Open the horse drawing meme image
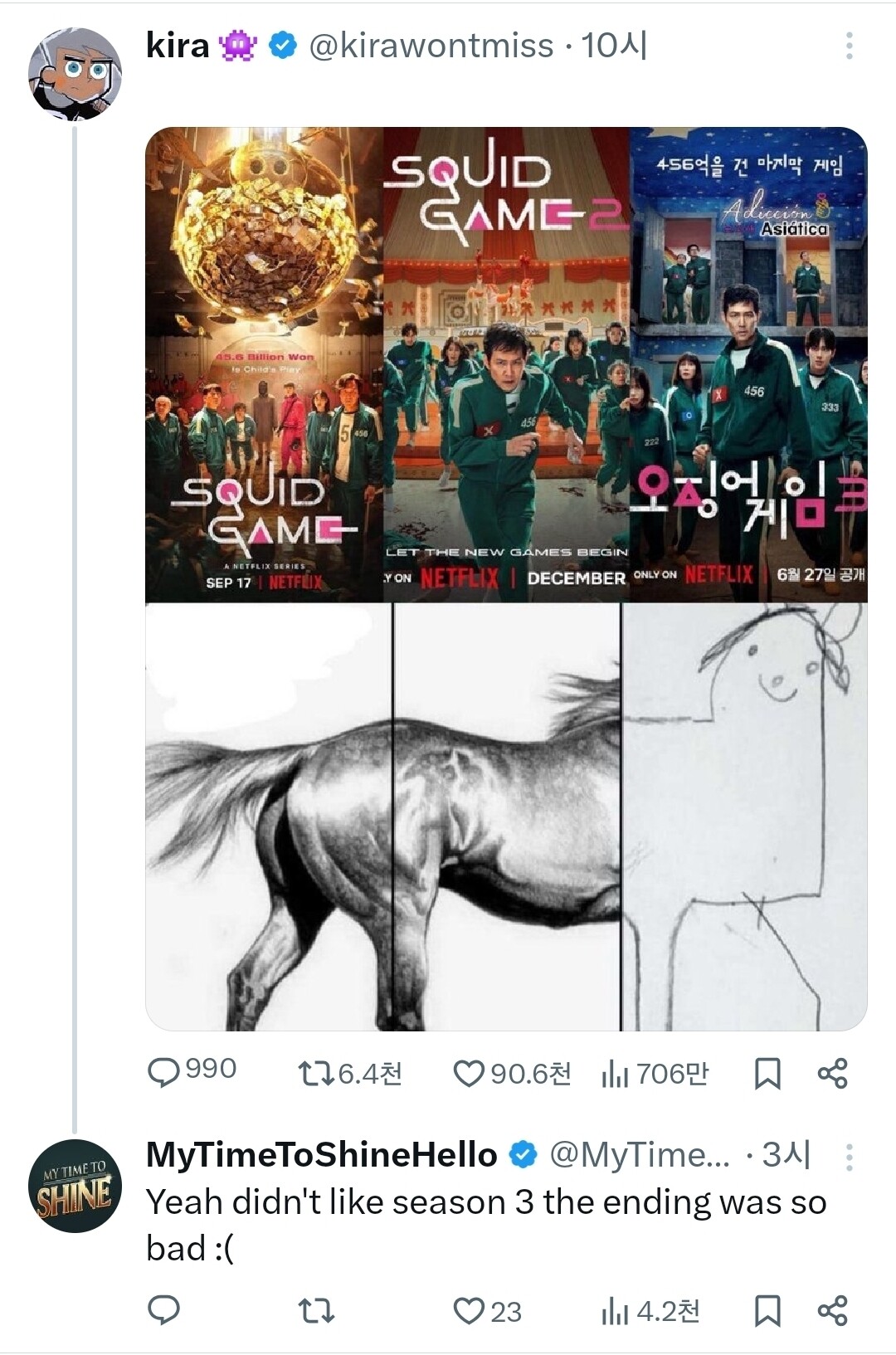 [506, 817]
